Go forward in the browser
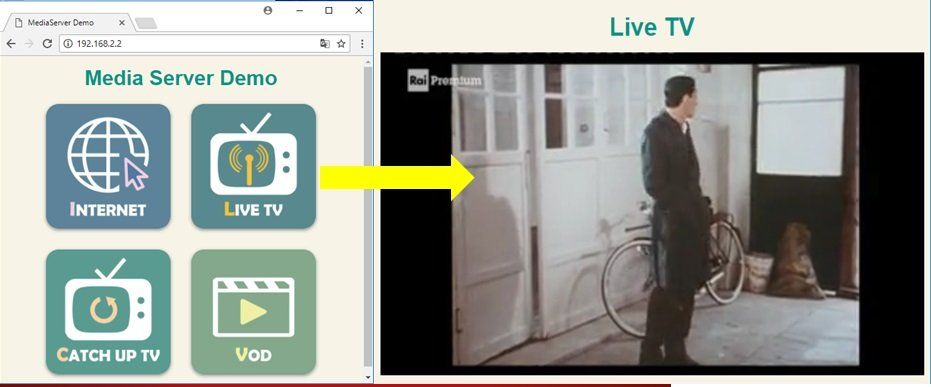 click(x=29, y=43)
